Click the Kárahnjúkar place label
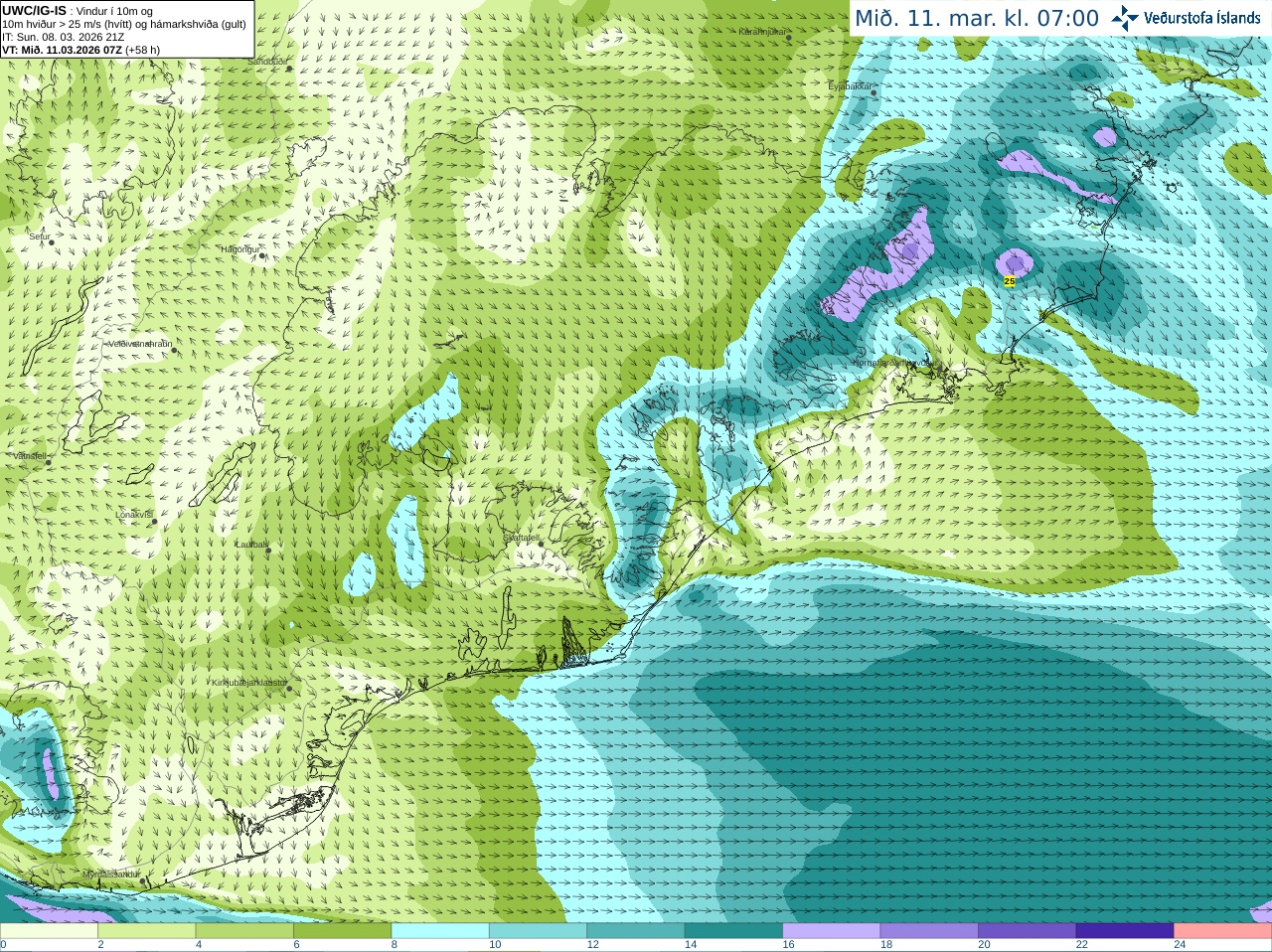Screen dimensions: 1272x952 pos(763,32)
